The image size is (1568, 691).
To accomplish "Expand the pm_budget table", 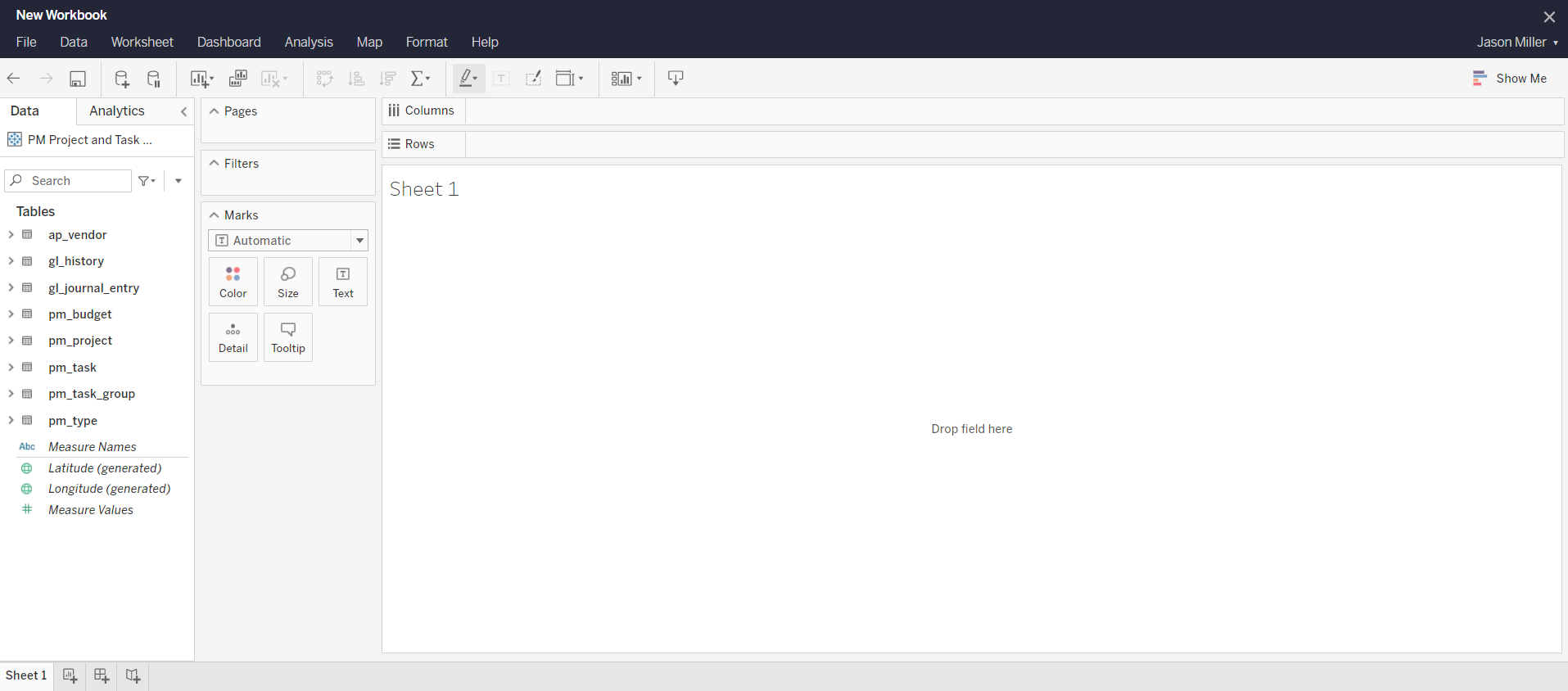I will pyautogui.click(x=11, y=314).
